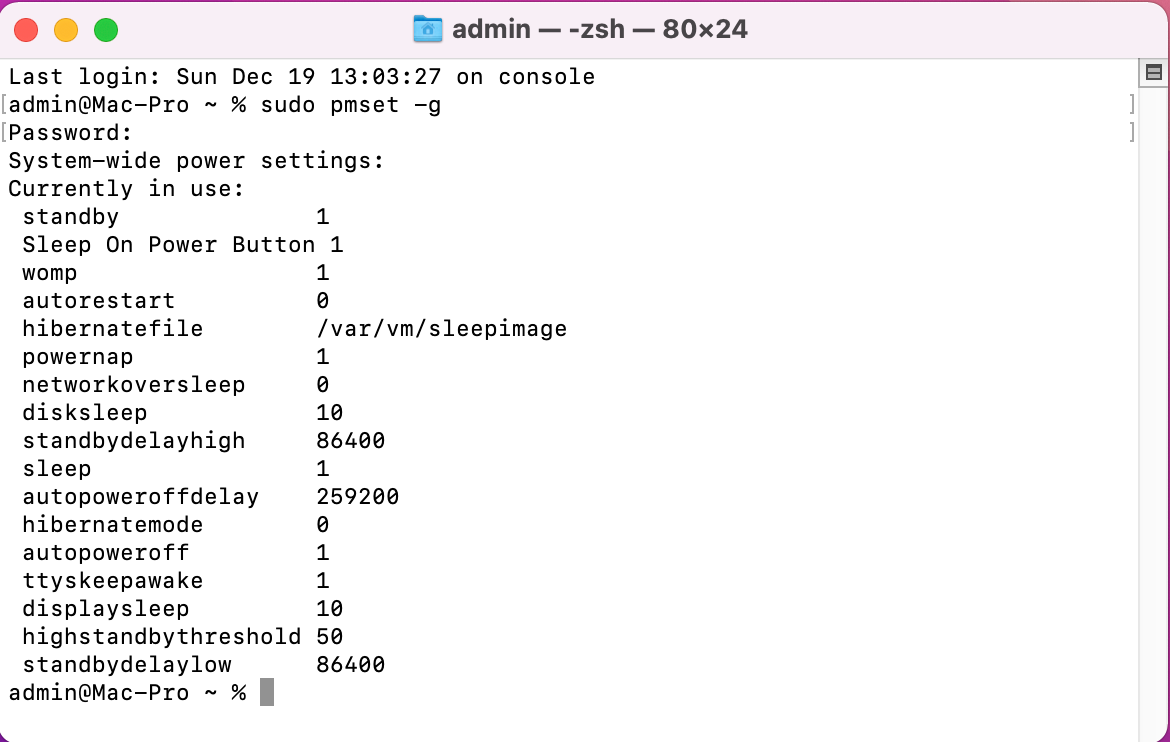Click the "System-wide power settings:" heading

click(196, 161)
